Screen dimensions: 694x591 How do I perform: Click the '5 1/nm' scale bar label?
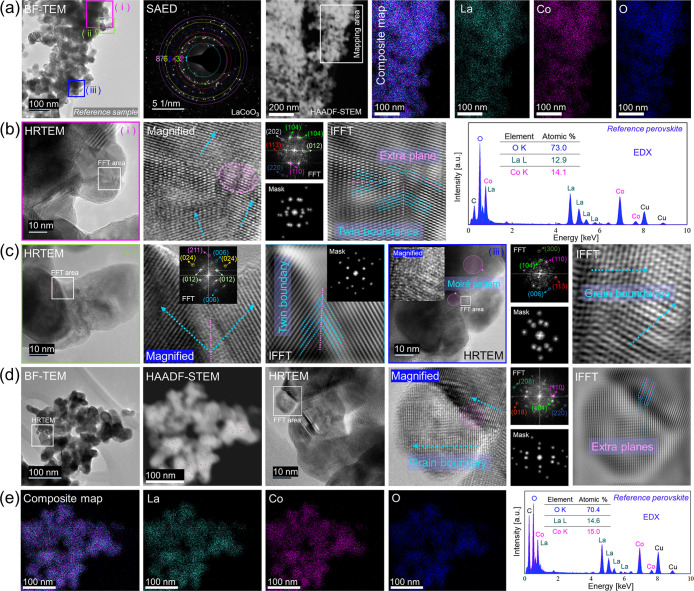(x=166, y=104)
